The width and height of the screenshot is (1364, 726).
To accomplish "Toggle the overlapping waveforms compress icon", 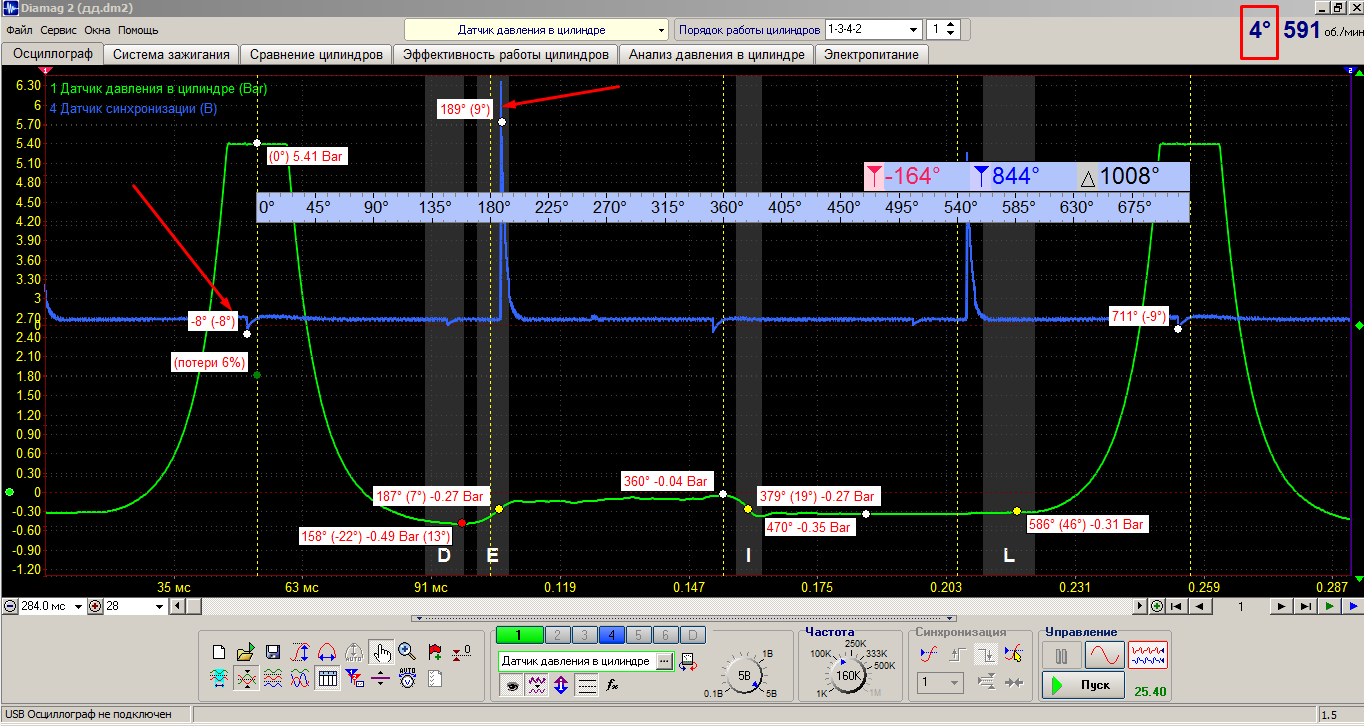I will coord(245,679).
